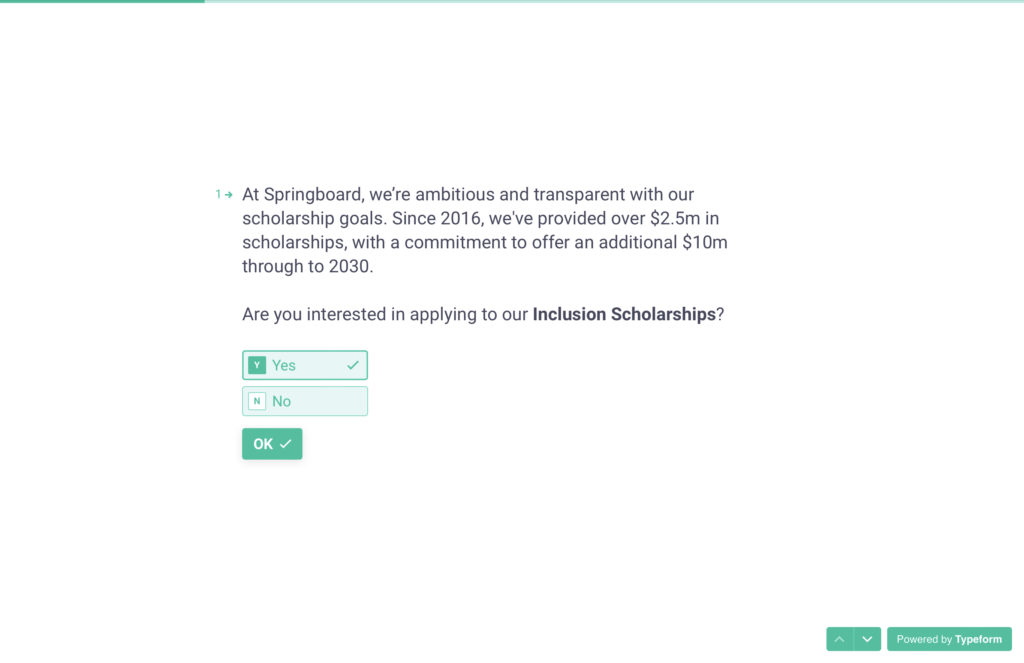This screenshot has width=1024, height=663.
Task: Click the N key hint badge
Action: pos(257,401)
